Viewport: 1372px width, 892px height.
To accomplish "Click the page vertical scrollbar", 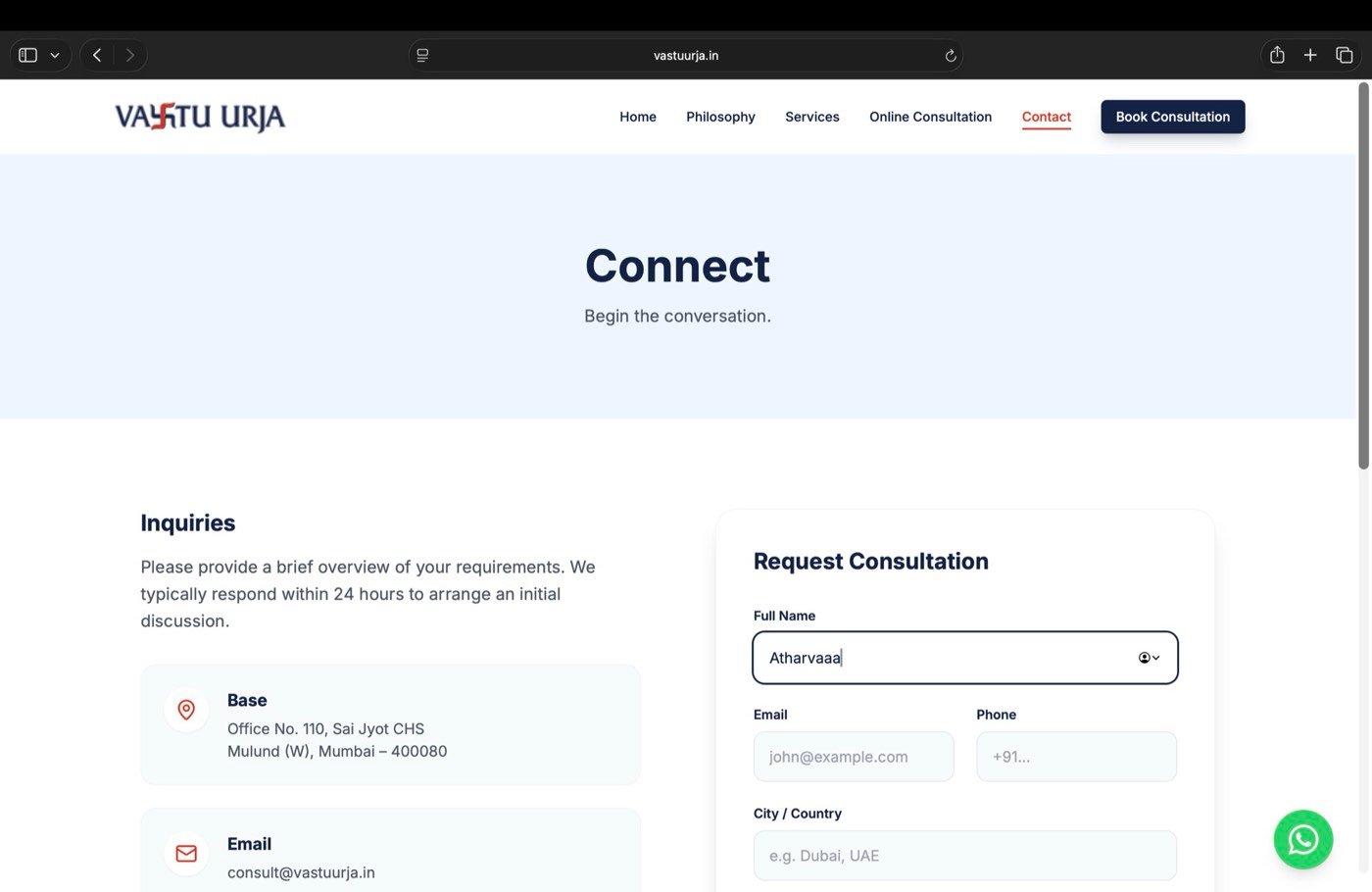I will pyautogui.click(x=1363, y=274).
